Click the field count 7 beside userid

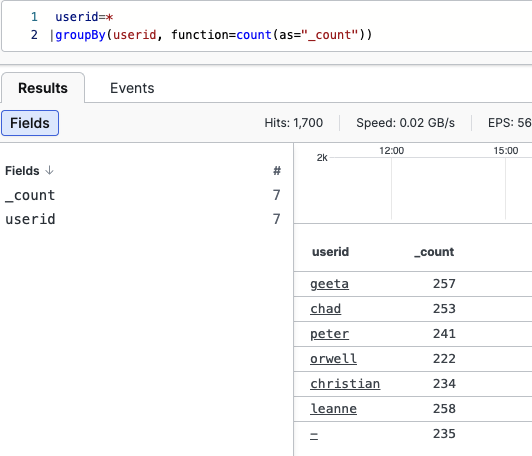(x=277, y=219)
